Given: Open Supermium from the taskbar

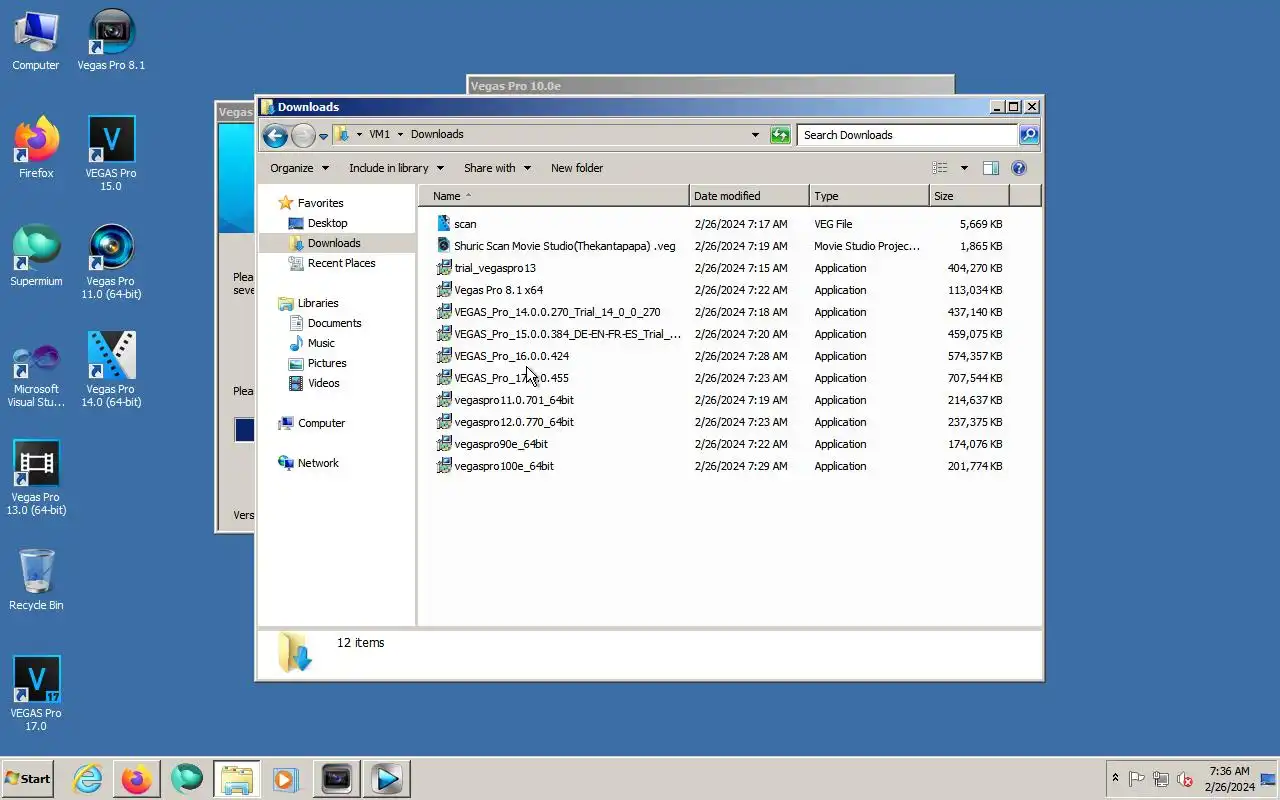Looking at the screenshot, I should (x=187, y=778).
